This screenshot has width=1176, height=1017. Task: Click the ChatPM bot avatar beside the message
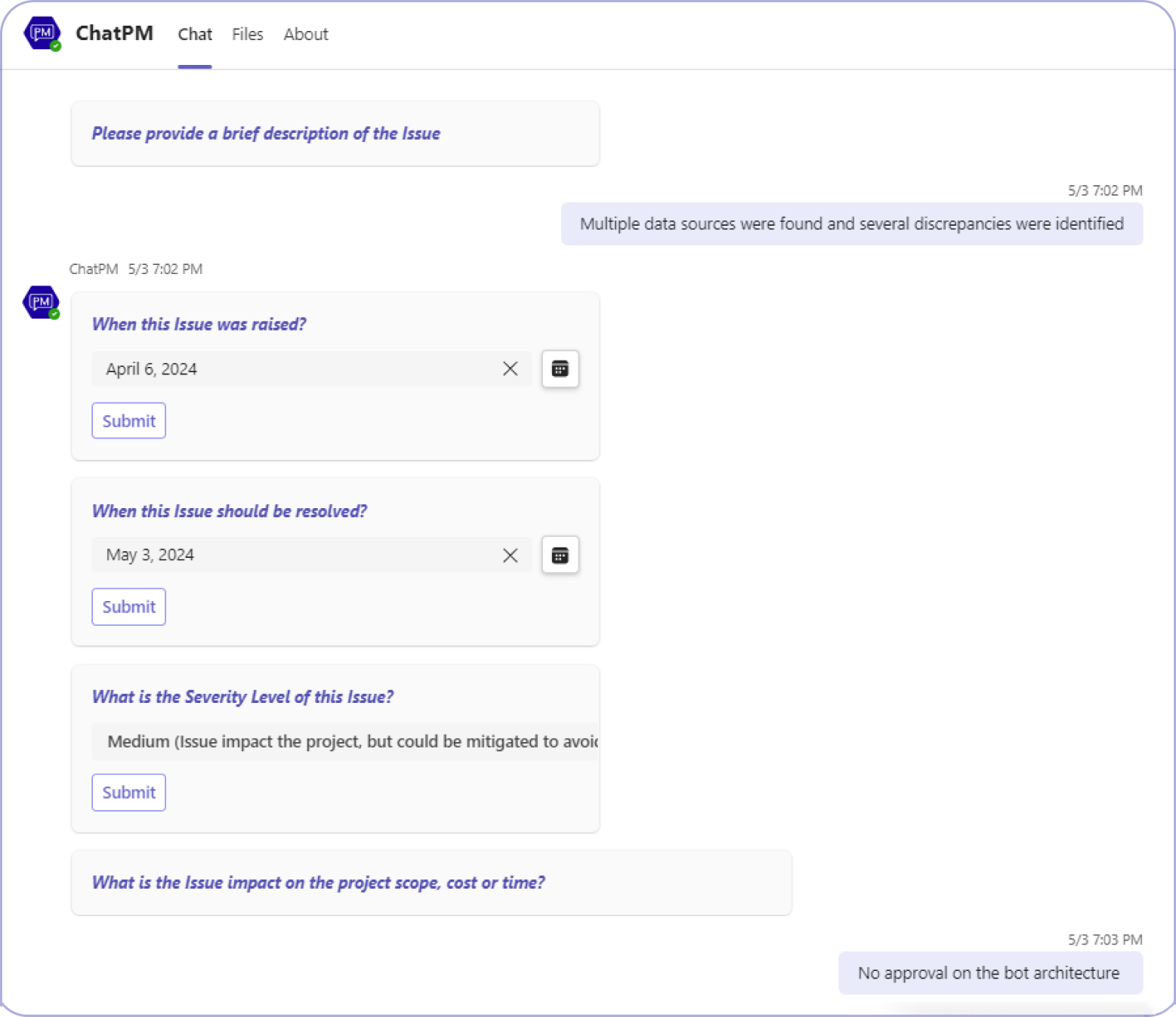coord(40,301)
